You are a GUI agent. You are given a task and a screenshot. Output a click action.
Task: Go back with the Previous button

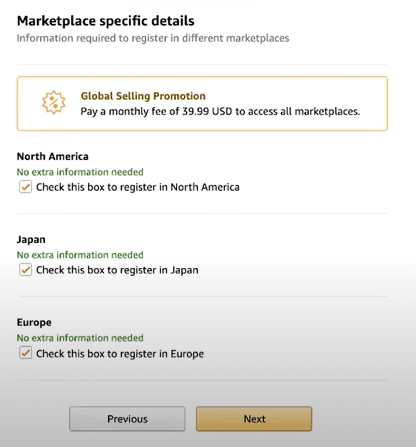click(x=127, y=419)
